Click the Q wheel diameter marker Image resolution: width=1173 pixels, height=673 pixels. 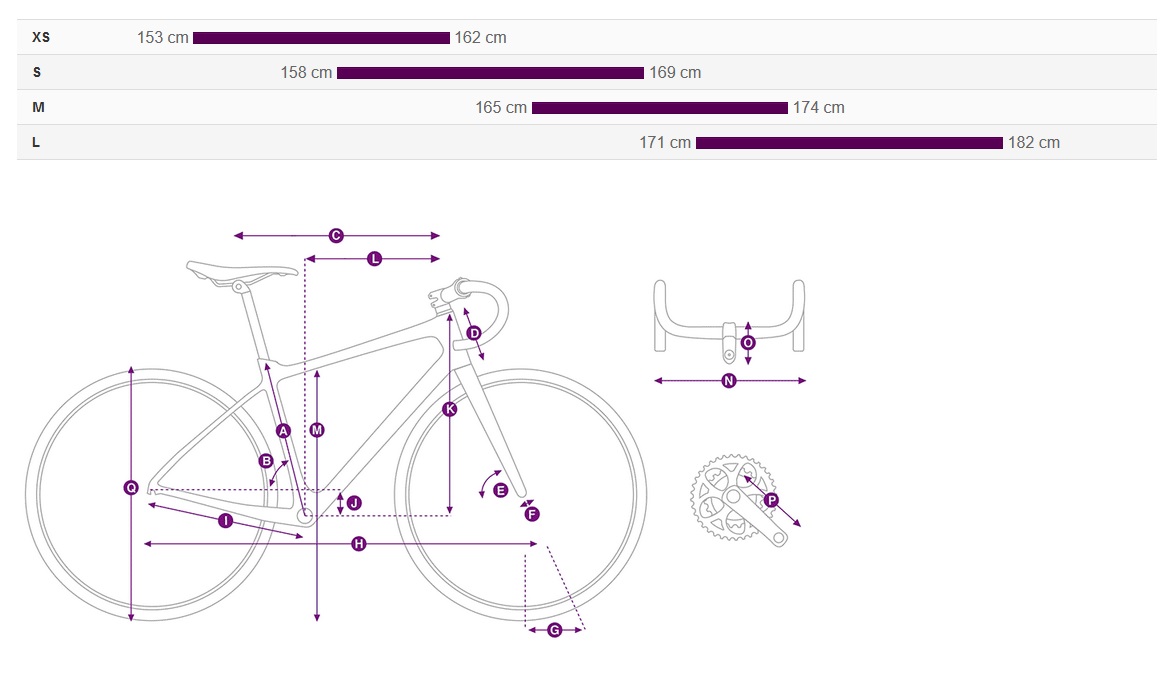(x=131, y=488)
